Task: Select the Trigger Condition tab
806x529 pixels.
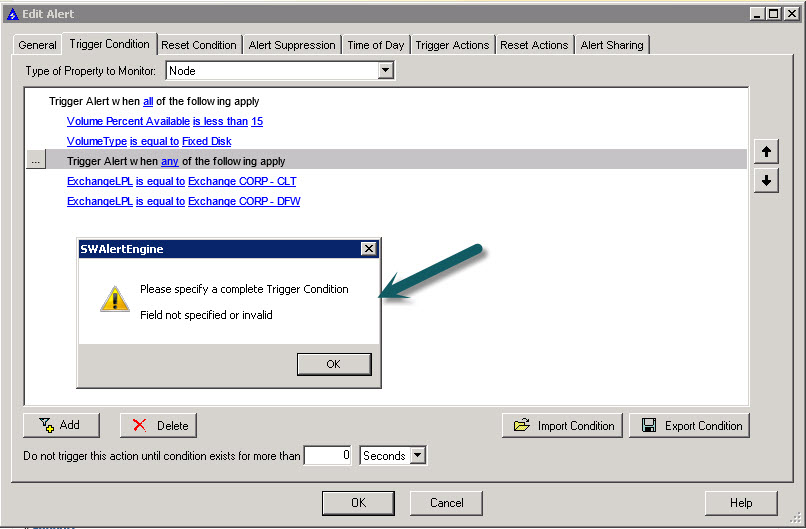Action: point(109,44)
